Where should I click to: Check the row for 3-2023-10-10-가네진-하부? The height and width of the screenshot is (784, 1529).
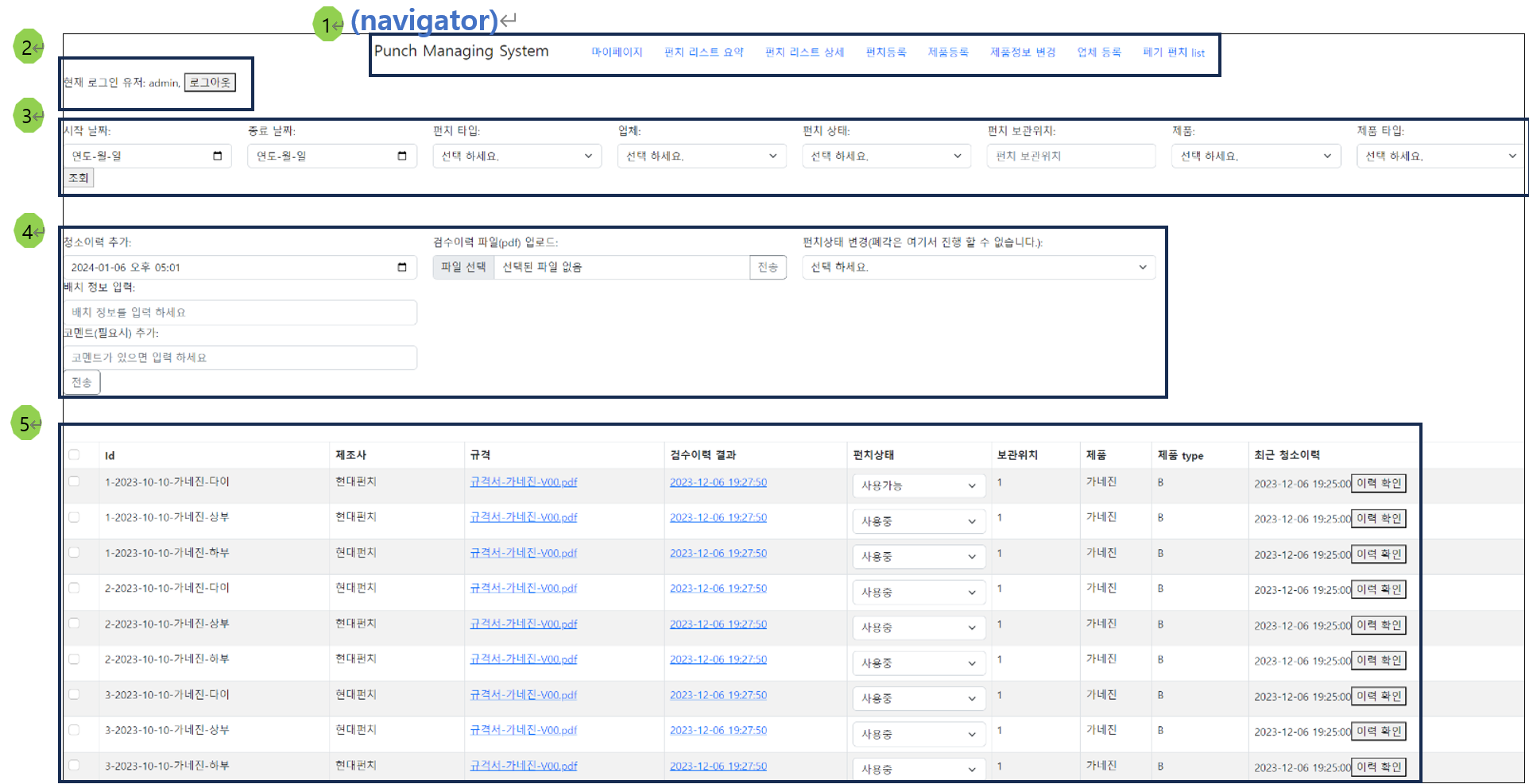click(74, 764)
